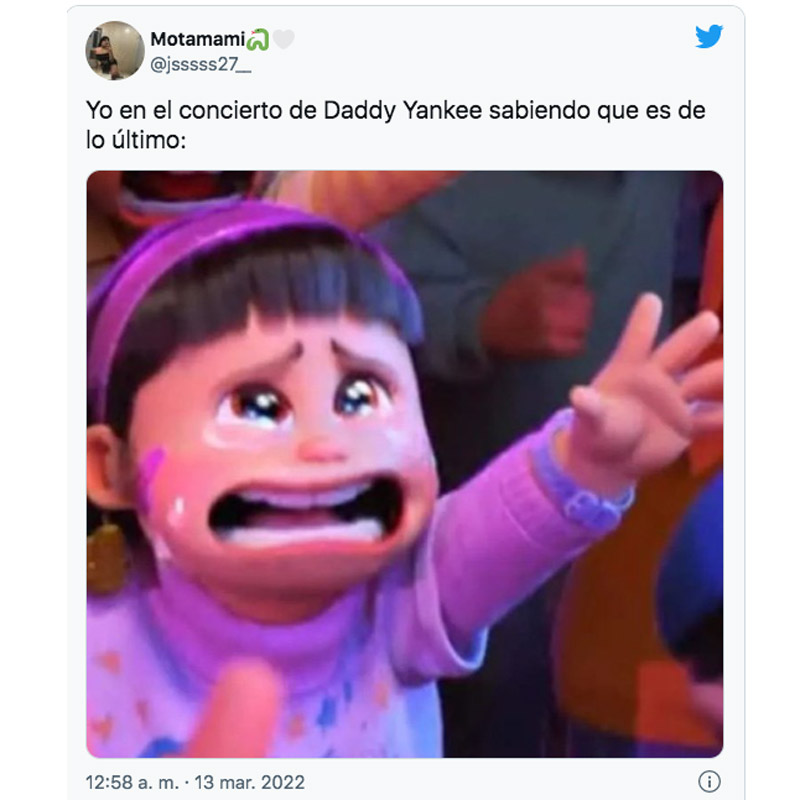The width and height of the screenshot is (800, 800).
Task: Open Motamami's profile avatar
Action: click(x=115, y=51)
